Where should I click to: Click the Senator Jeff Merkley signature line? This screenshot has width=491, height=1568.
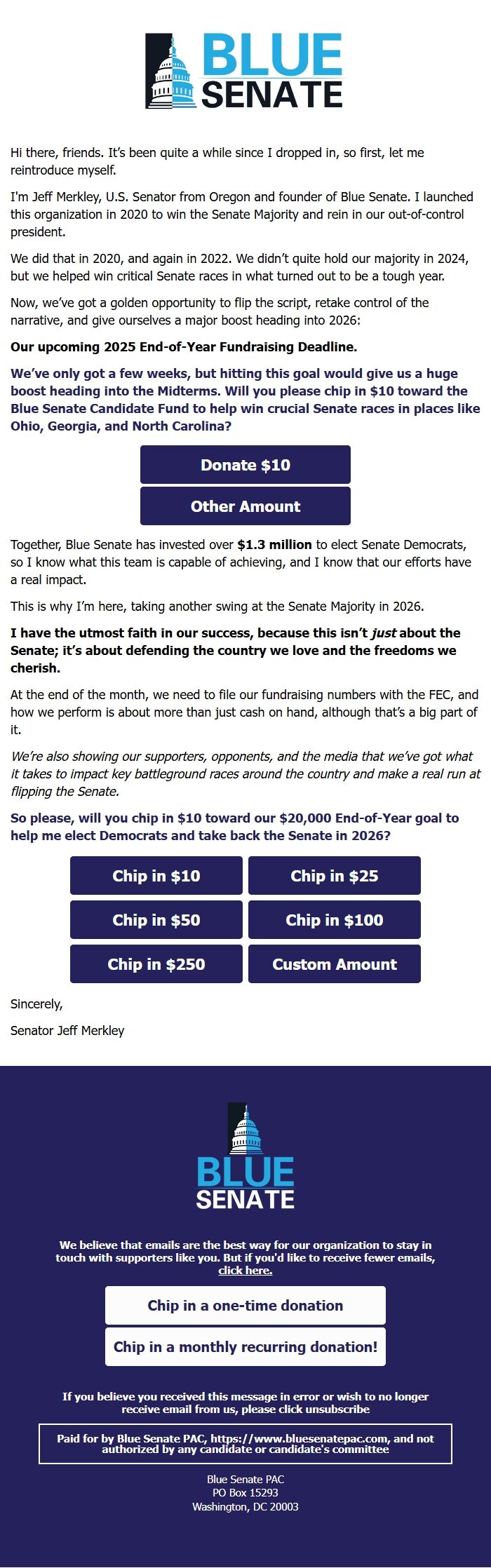tap(67, 1031)
